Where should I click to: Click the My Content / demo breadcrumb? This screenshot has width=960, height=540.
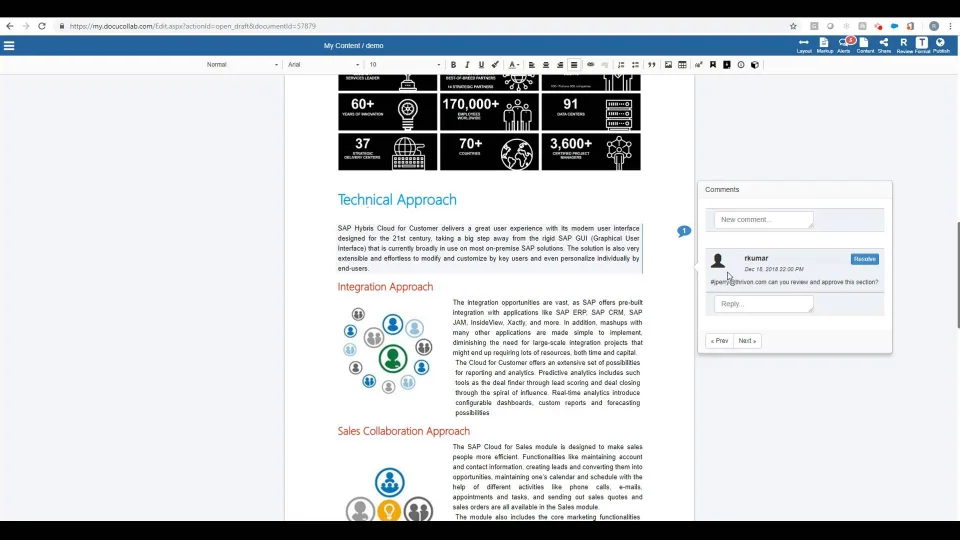[353, 46]
